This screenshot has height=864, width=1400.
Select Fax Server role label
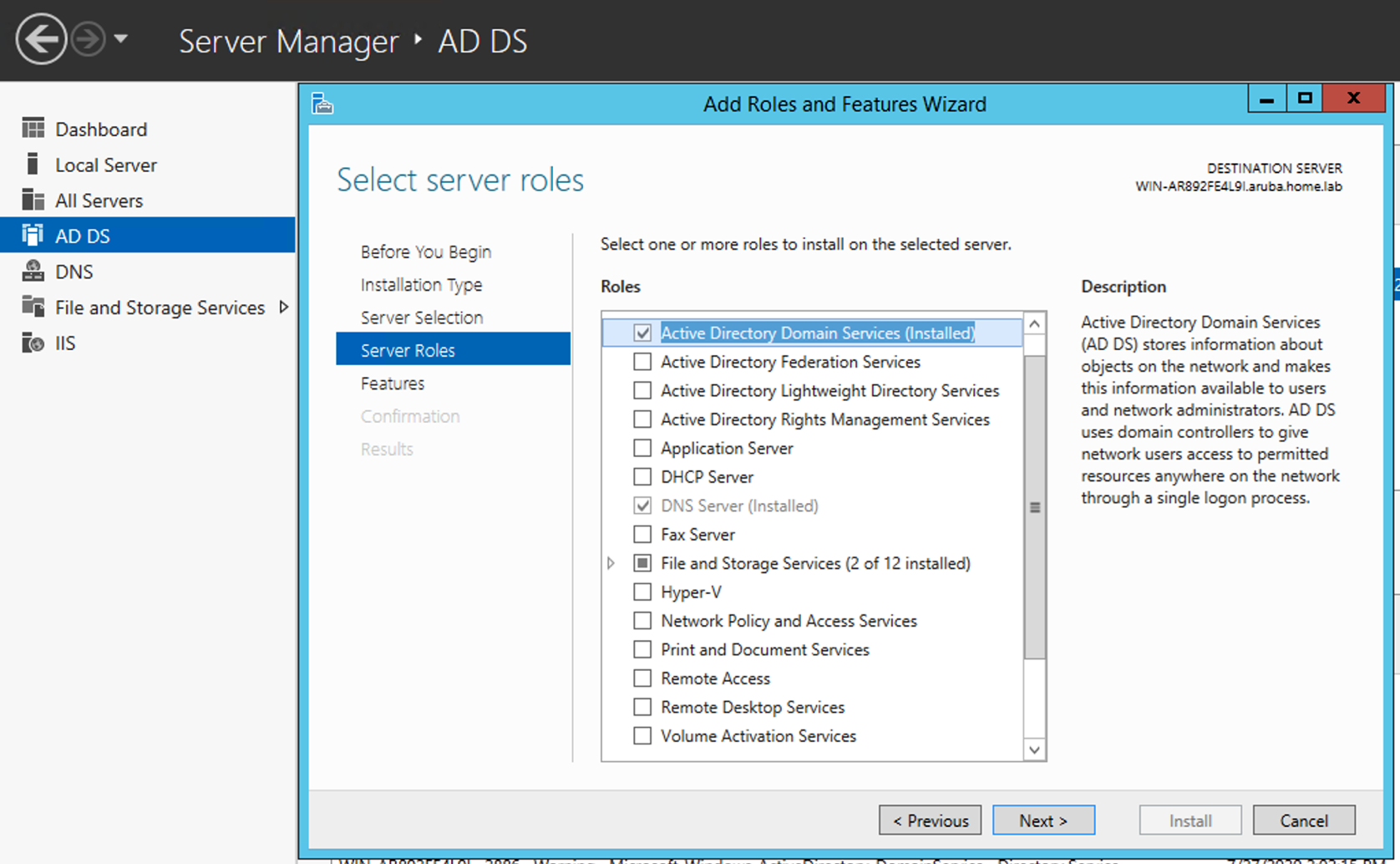pyautogui.click(x=697, y=535)
